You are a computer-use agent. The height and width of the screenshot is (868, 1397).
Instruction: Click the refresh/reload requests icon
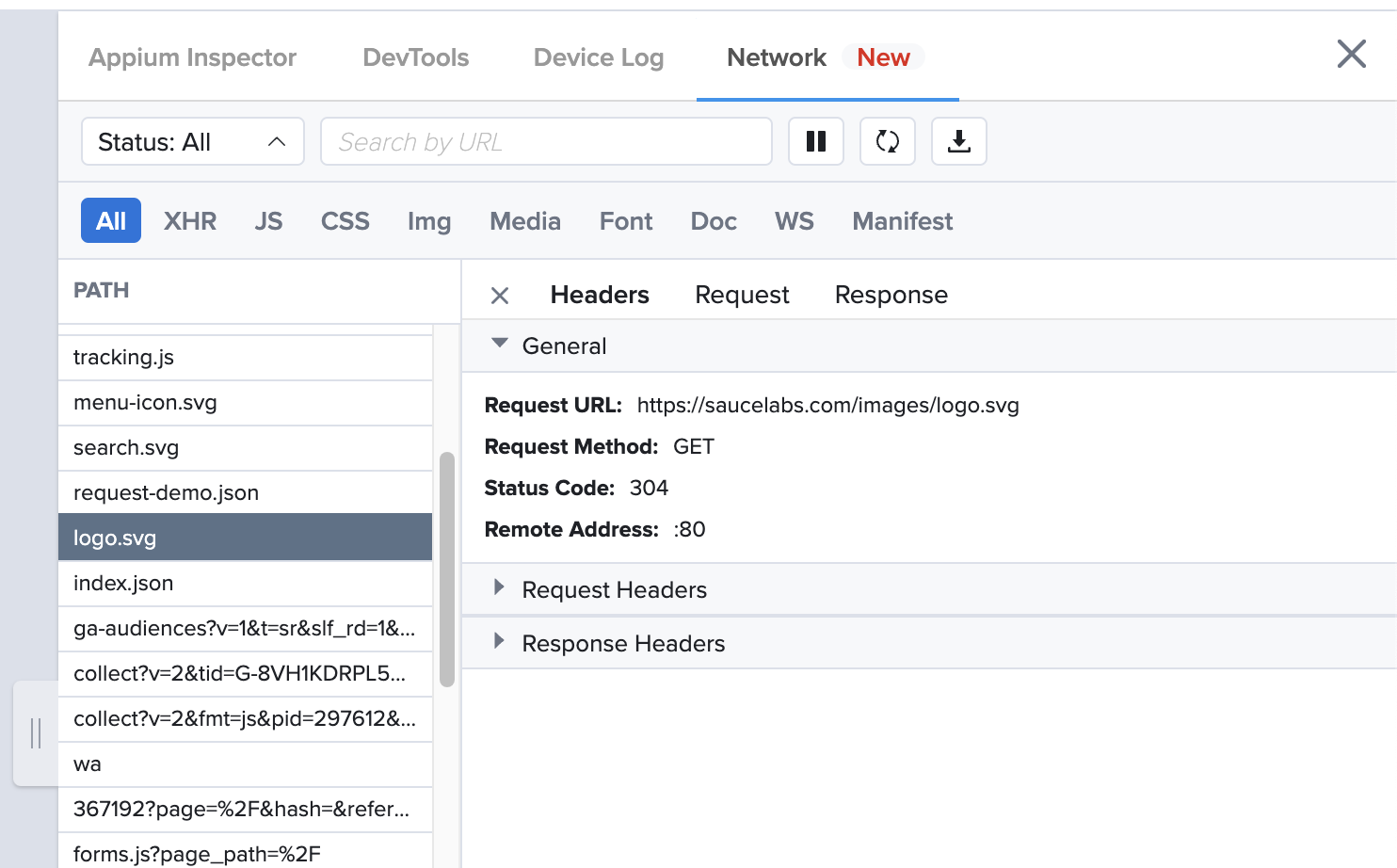click(x=887, y=141)
